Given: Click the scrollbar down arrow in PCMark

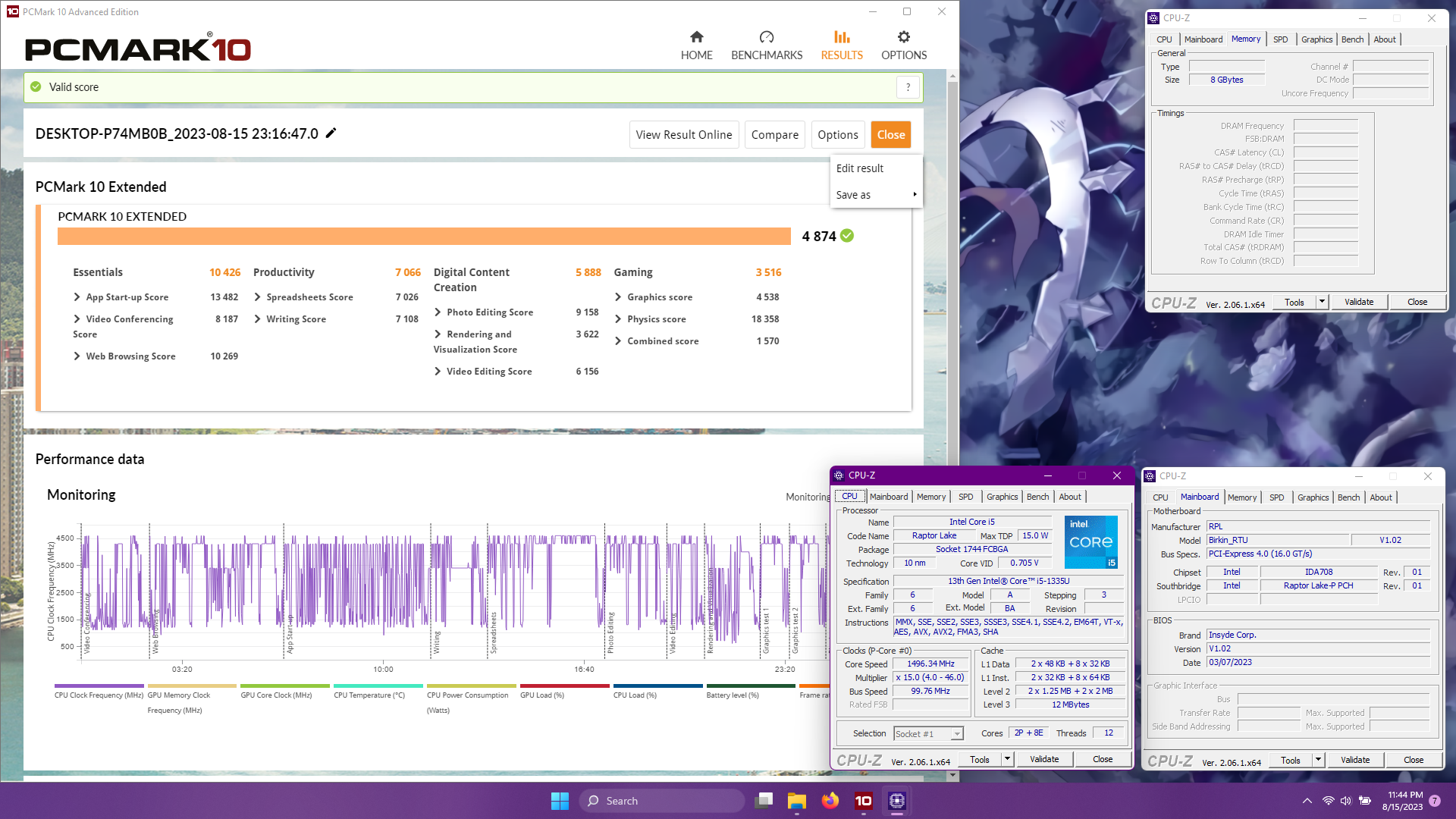Looking at the screenshot, I should click(953, 776).
